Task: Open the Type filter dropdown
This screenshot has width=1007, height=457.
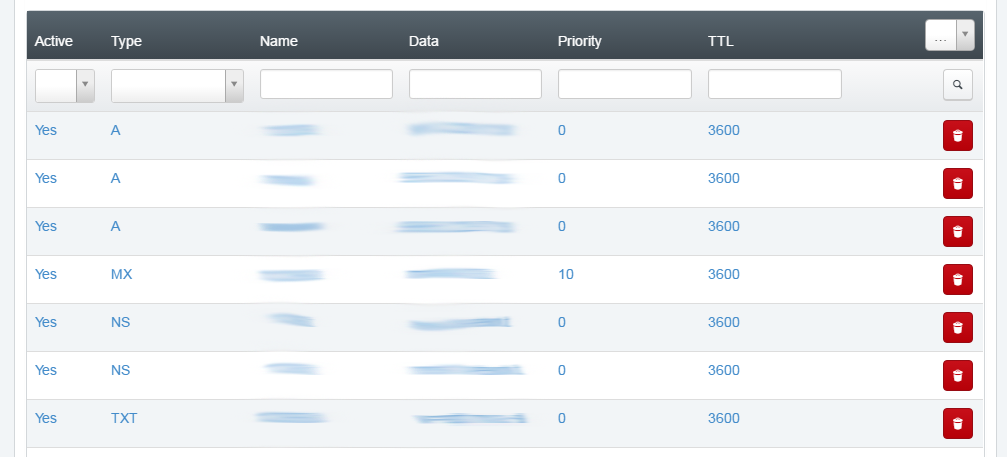Action: pos(177,86)
